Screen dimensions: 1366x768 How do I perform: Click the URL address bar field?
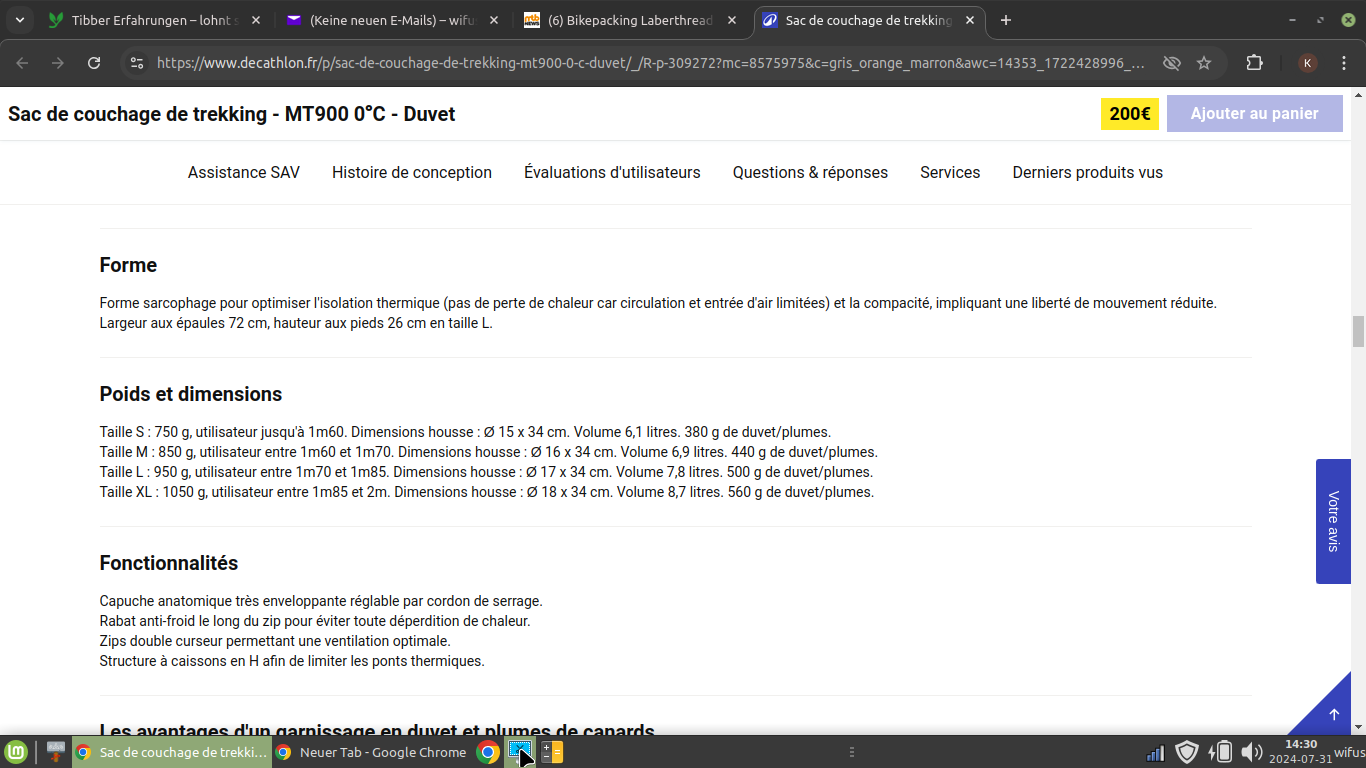[650, 63]
